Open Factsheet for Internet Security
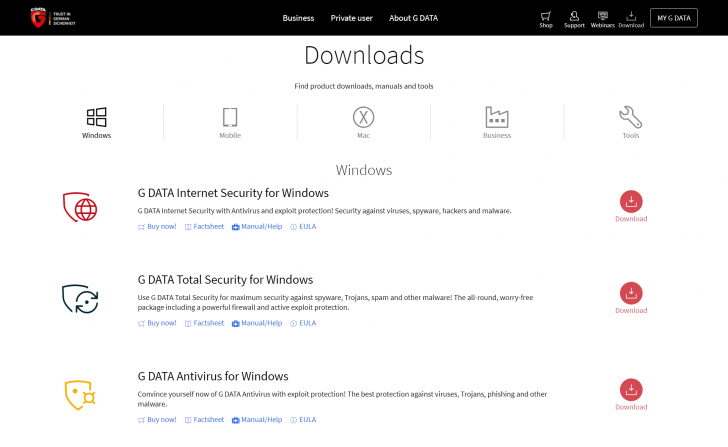The width and height of the screenshot is (728, 447). [x=204, y=227]
